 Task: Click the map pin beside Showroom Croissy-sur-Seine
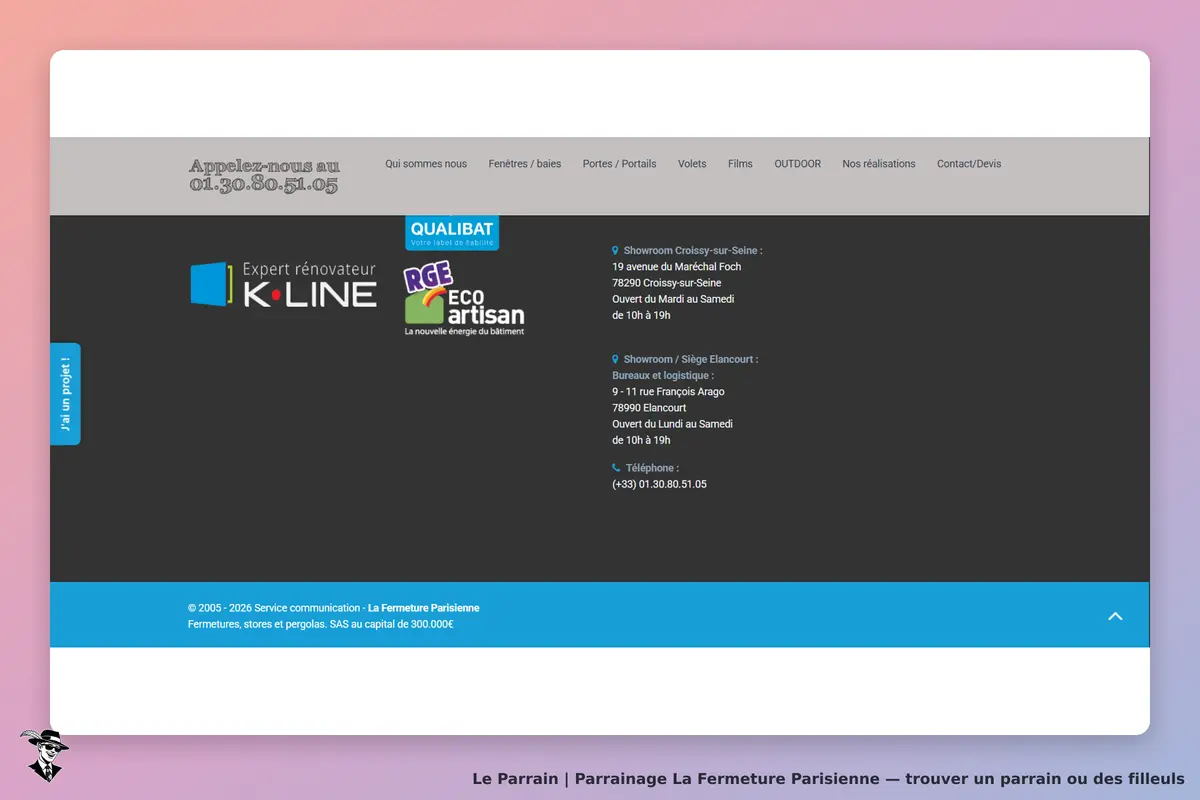point(615,251)
